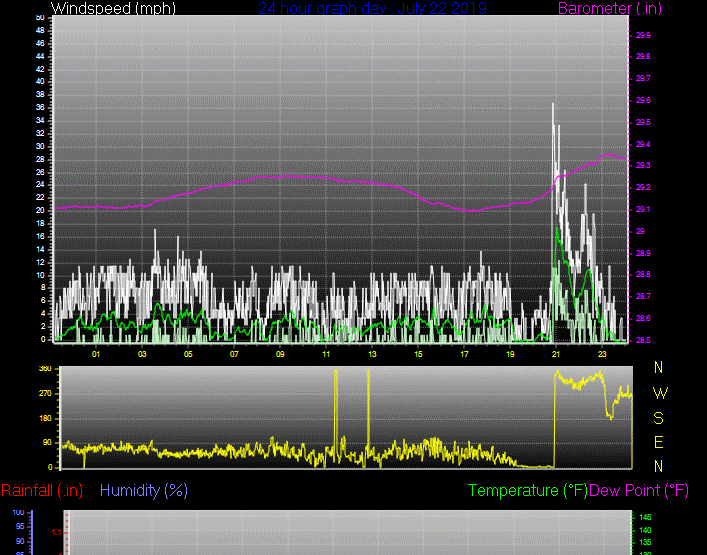Select the Temperature (°F) legend label
The width and height of the screenshot is (707, 555).
coord(528,491)
